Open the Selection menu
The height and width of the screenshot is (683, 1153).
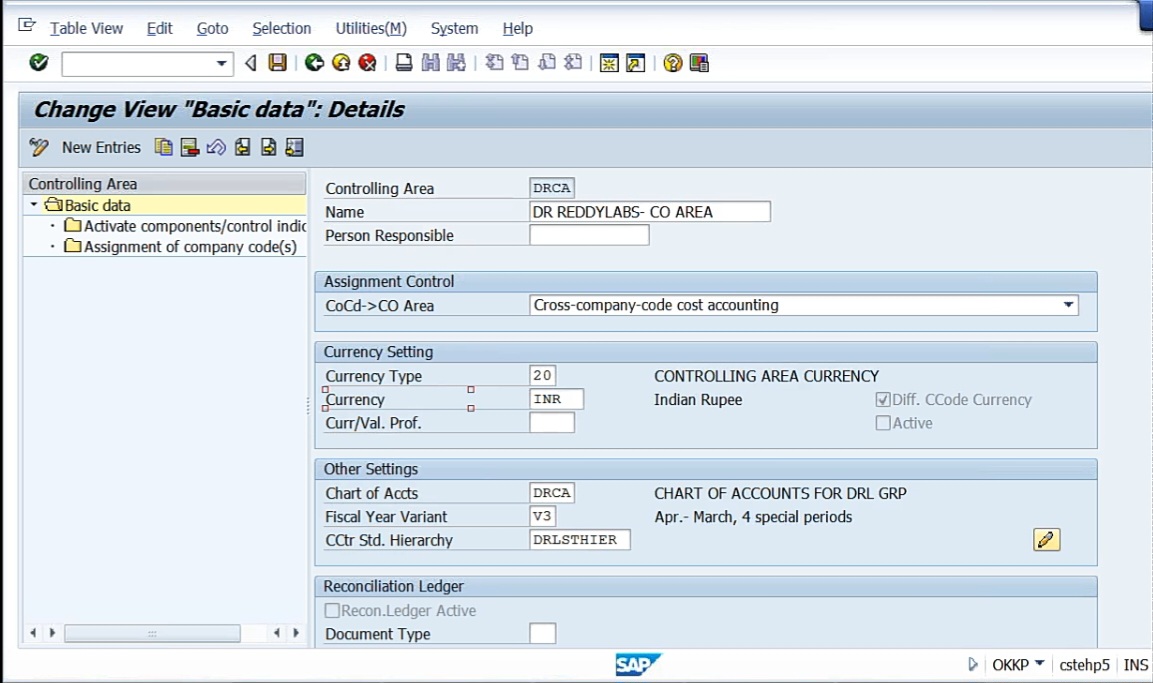282,28
